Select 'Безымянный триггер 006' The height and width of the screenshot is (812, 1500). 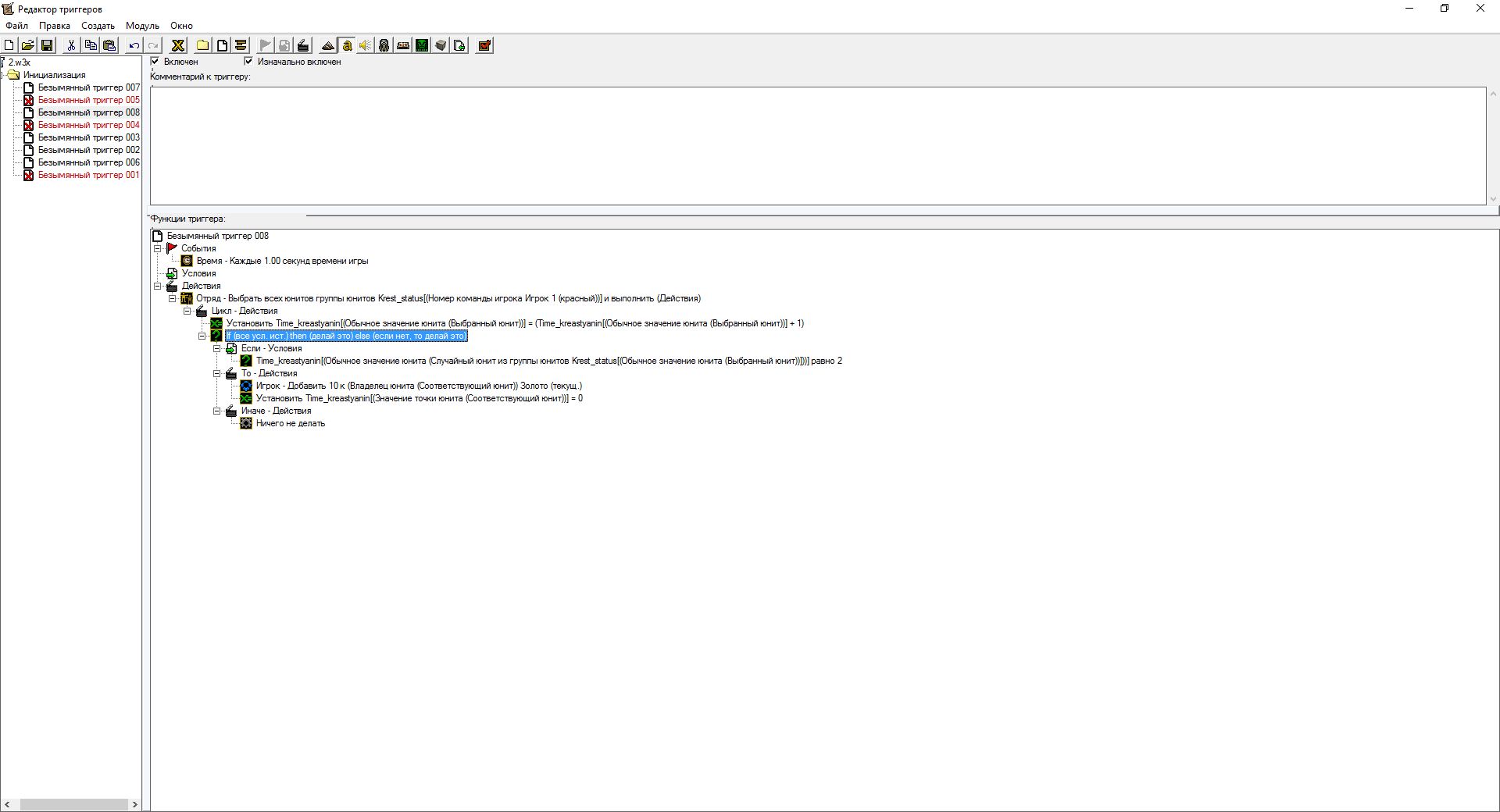click(89, 162)
